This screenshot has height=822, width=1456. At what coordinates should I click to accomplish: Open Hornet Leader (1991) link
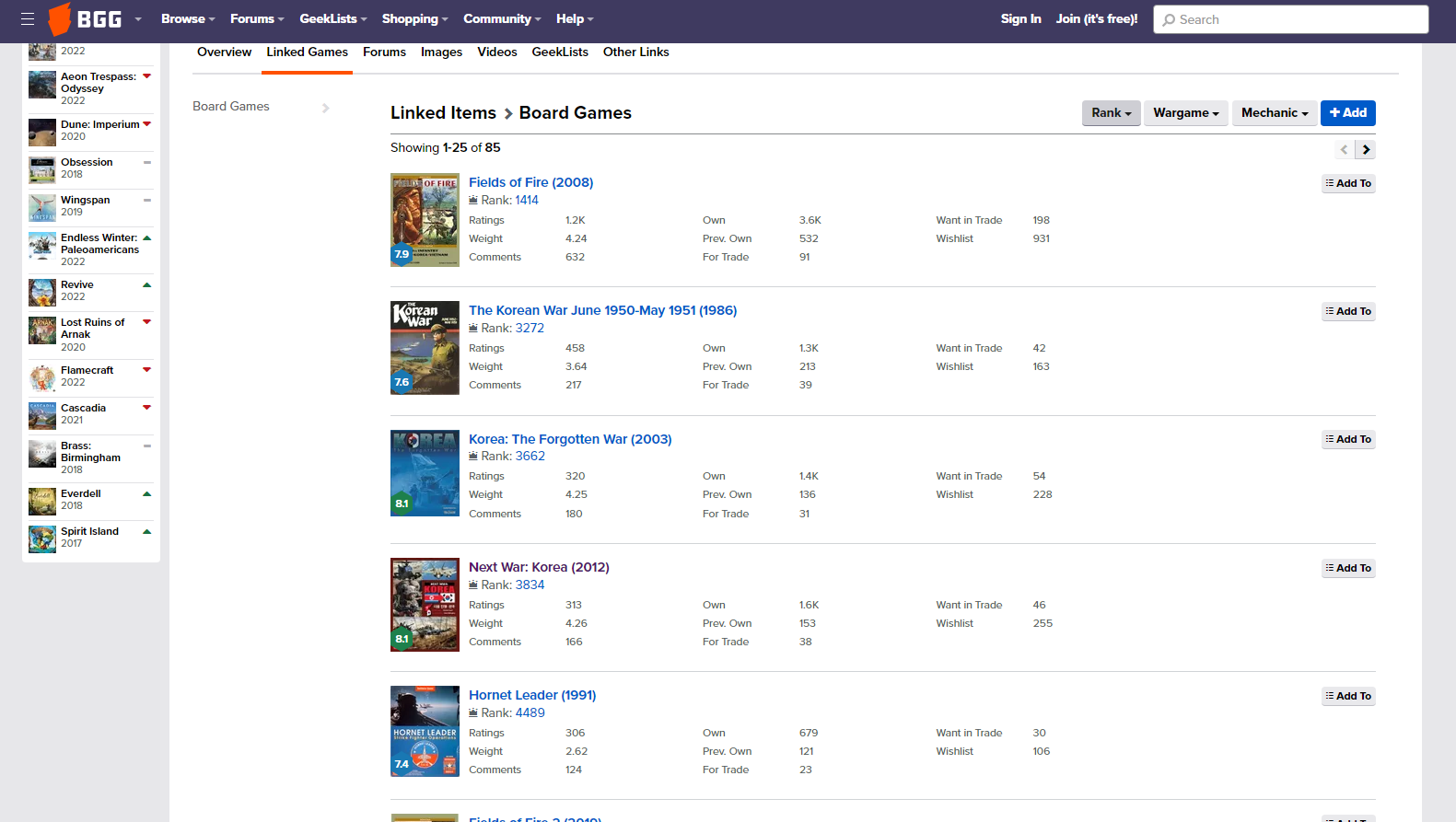(x=532, y=695)
